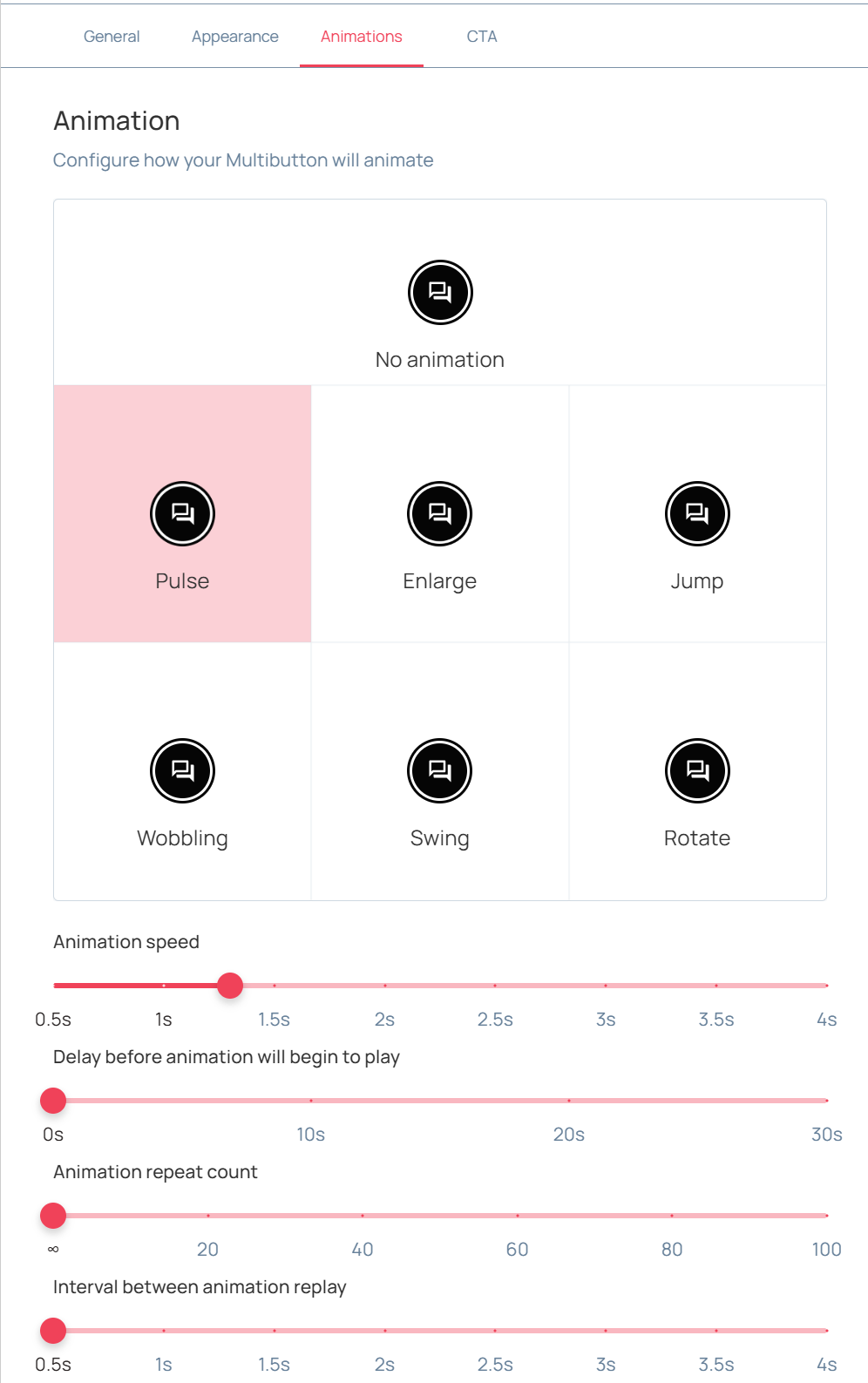Open the Appearance tab
868x1383 pixels.
pos(235,37)
